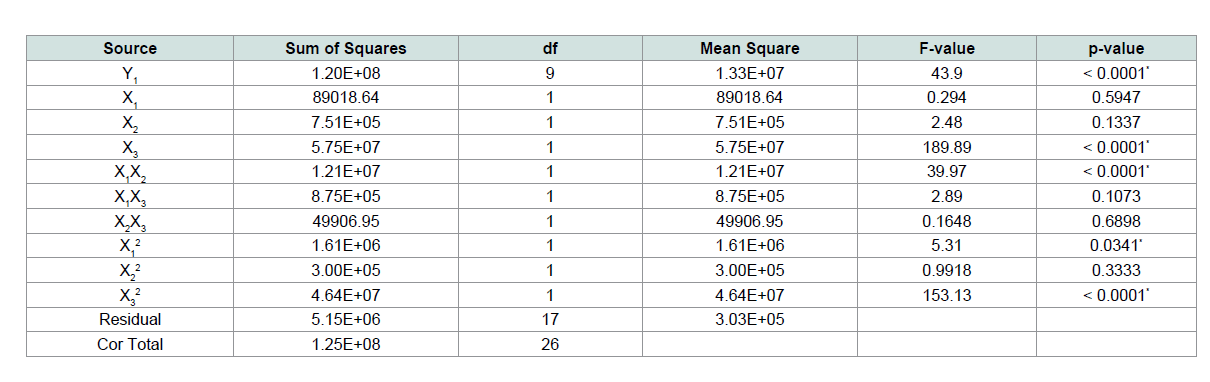
Task: Click the df cell showing 17
Action: point(550,319)
